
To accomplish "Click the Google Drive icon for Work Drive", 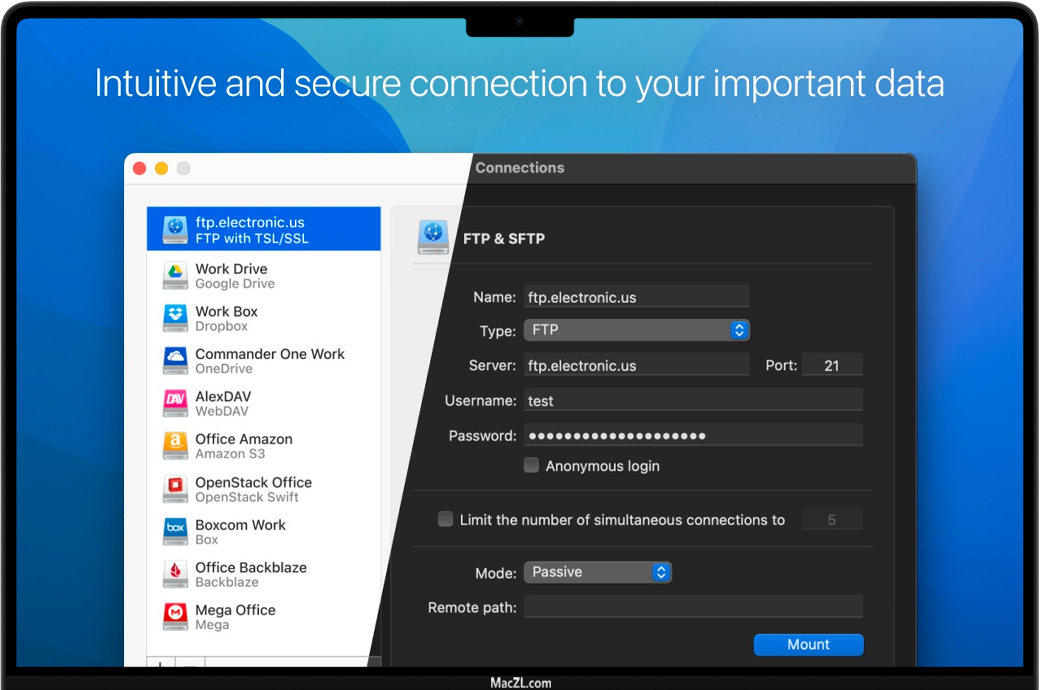I will [x=175, y=275].
